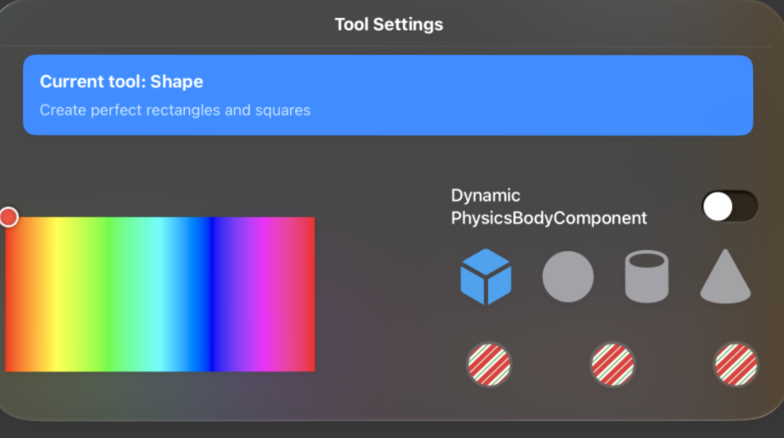Viewport: 784px width, 438px height.
Task: Select the blue cube shape
Action: (x=486, y=277)
